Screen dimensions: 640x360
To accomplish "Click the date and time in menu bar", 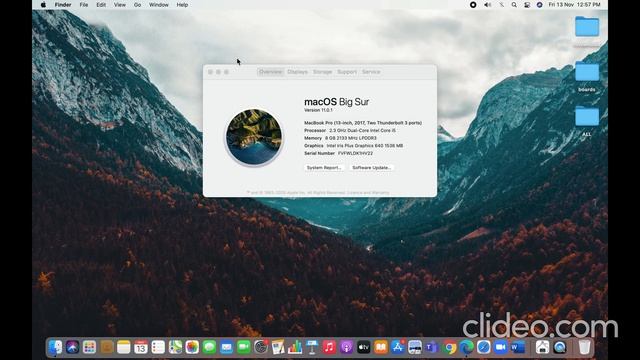I will tap(574, 5).
